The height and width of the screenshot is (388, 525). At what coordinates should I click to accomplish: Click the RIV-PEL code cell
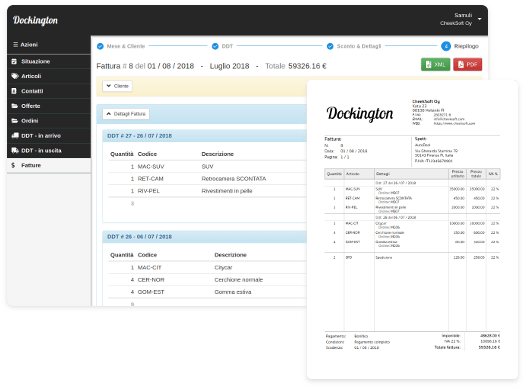149,191
